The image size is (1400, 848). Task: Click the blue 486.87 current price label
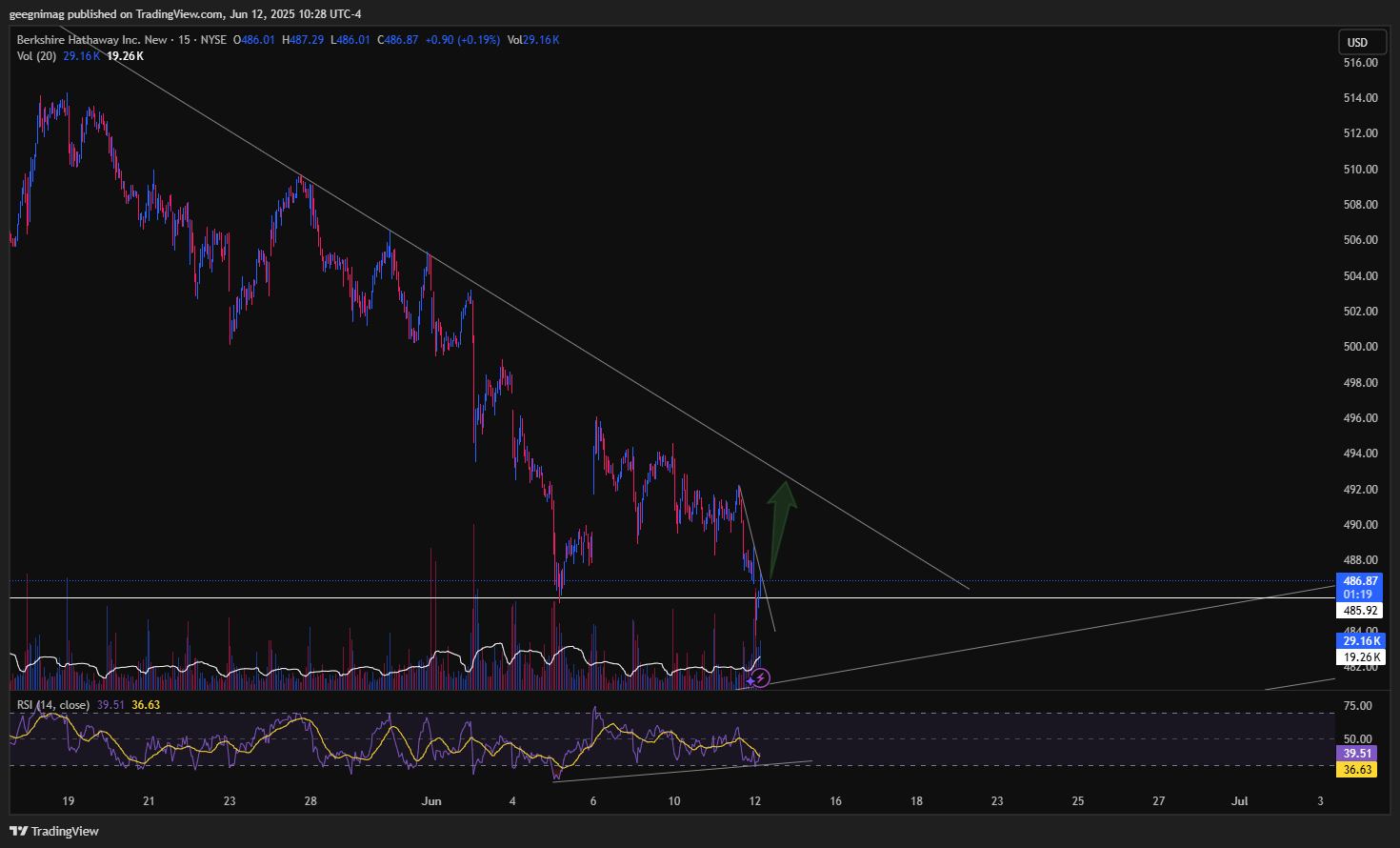[x=1360, y=580]
